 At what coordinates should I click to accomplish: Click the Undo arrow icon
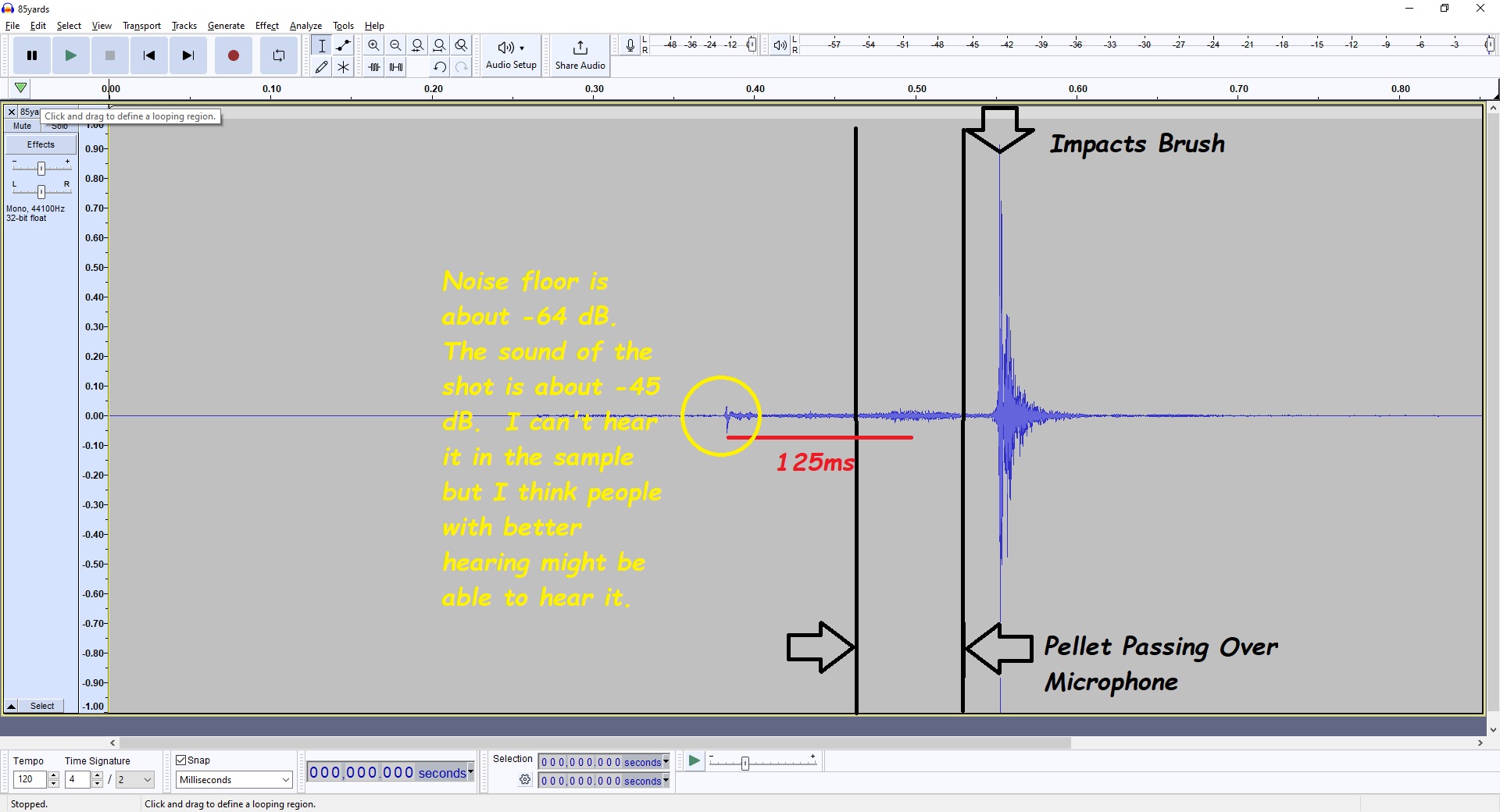(x=440, y=67)
